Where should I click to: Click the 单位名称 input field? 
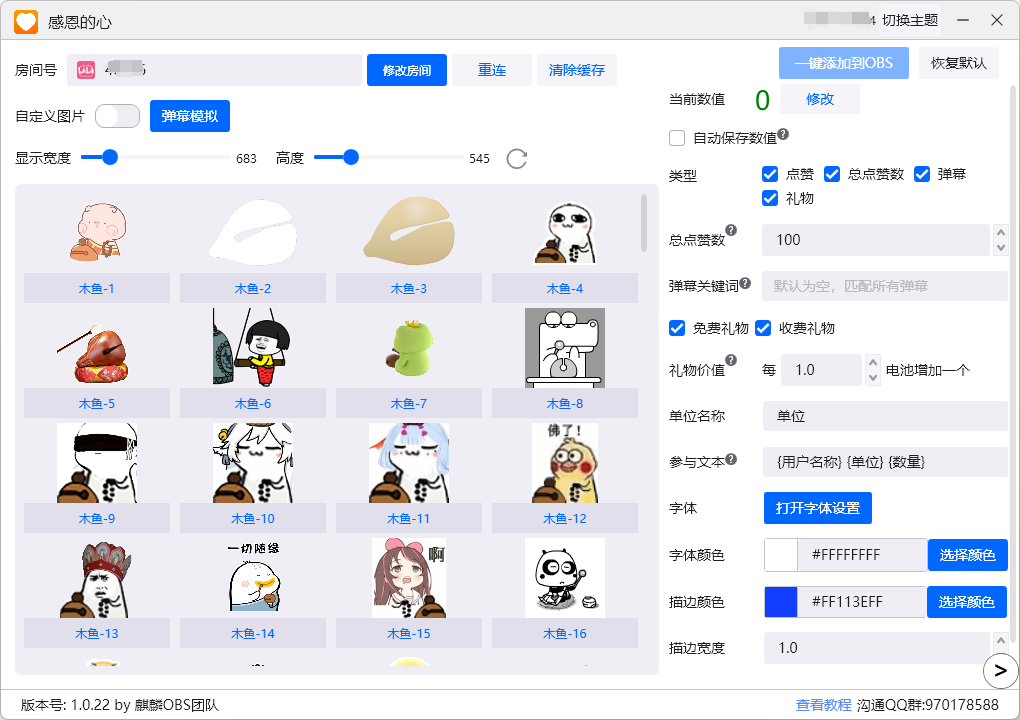coord(885,416)
